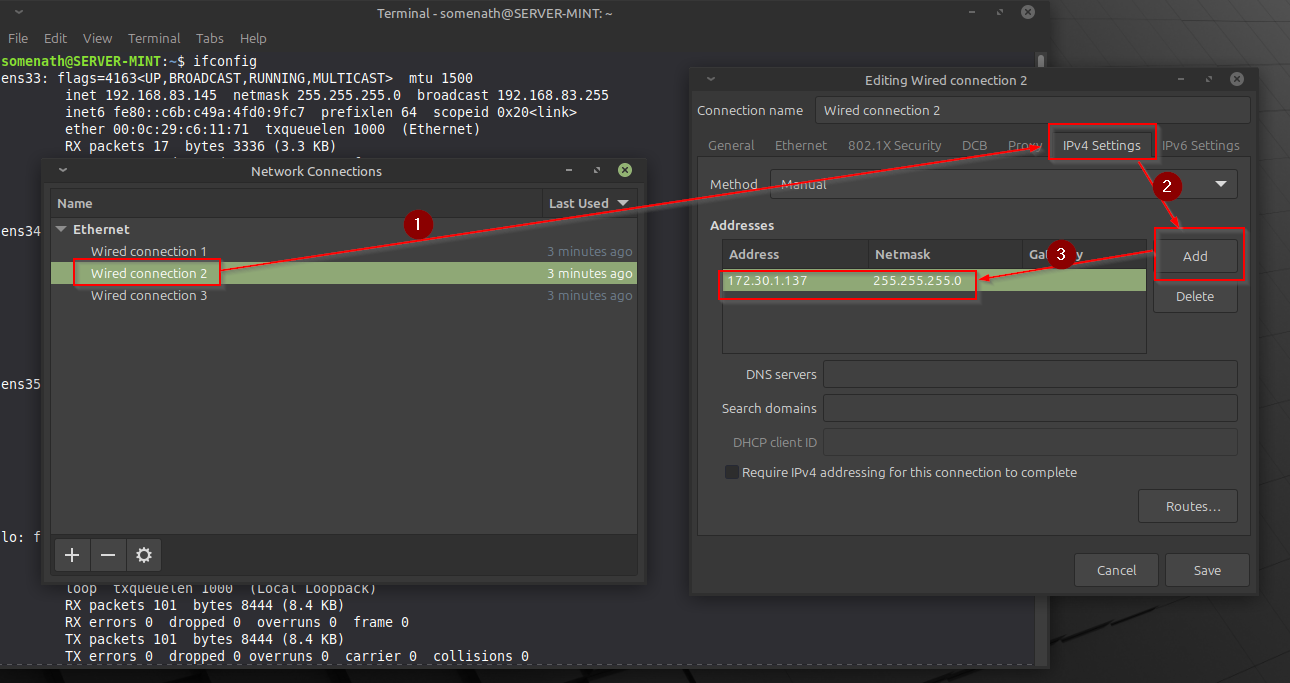The image size is (1290, 683).
Task: Switch to the IPv4 Settings tab
Action: coord(1101,145)
